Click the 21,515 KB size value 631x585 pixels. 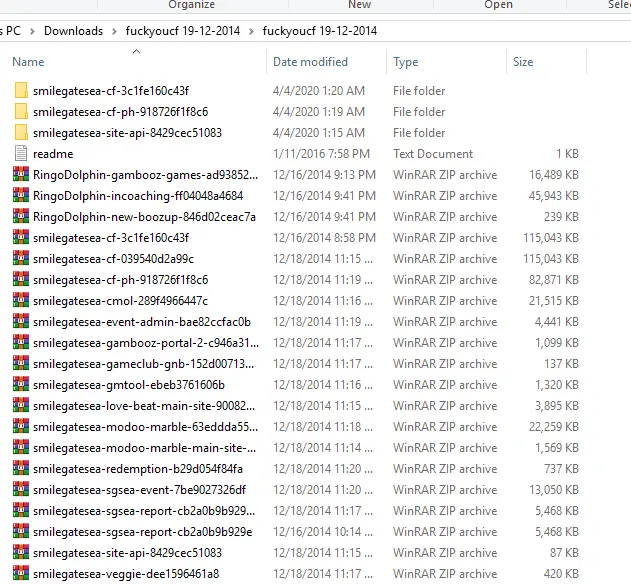click(554, 301)
